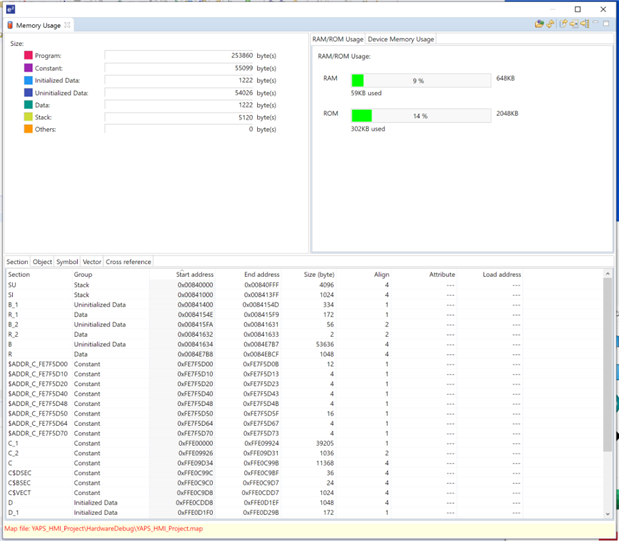This screenshot has height=541, width=619.
Task: Switch to the Symbol tab
Action: point(67,262)
